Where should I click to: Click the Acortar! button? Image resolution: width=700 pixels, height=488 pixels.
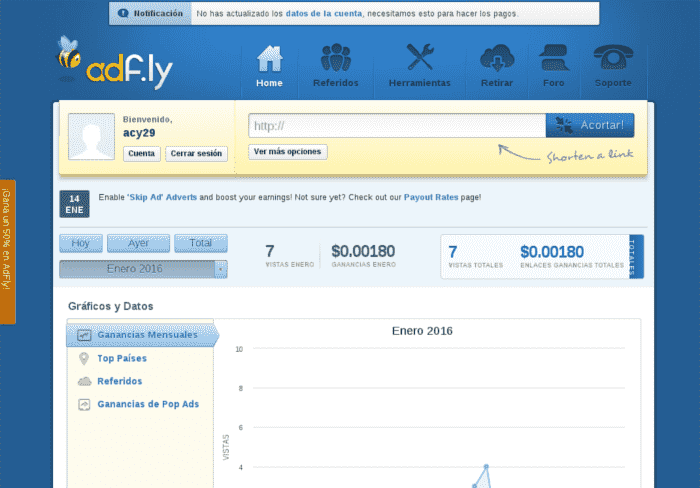coord(590,125)
